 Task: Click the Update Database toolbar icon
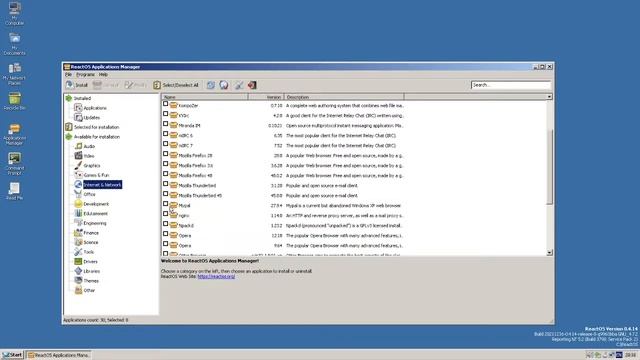[224, 85]
